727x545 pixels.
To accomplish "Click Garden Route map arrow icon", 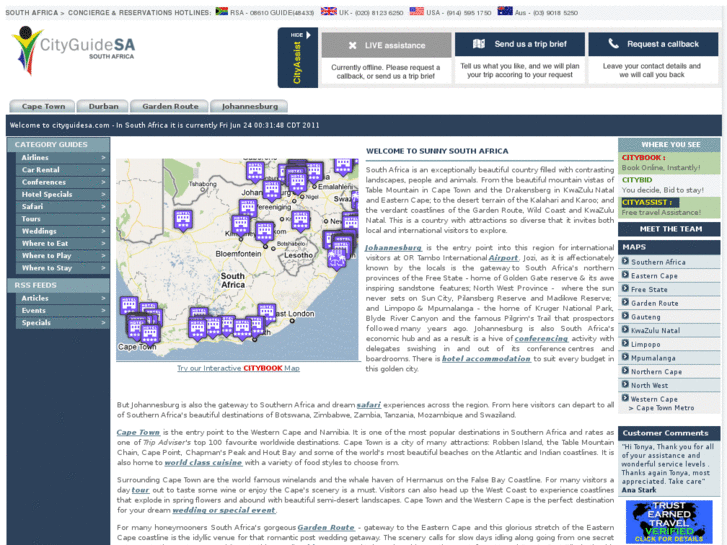I will click(625, 302).
